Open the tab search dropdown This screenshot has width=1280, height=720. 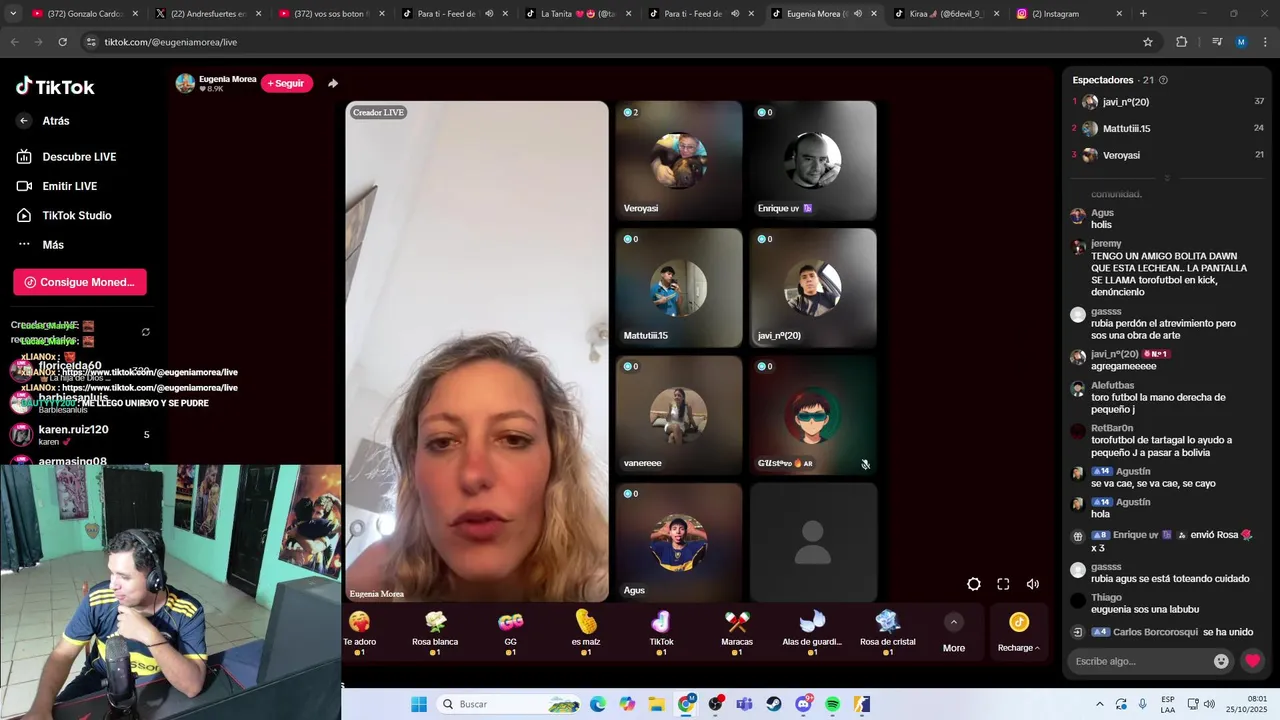click(x=13, y=14)
